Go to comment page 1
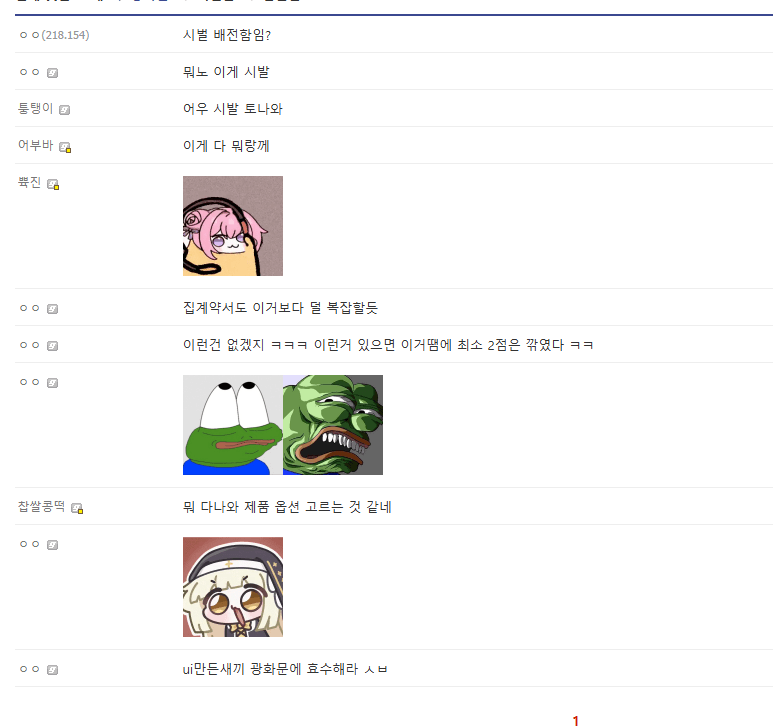The image size is (773, 727). pyautogui.click(x=575, y=721)
